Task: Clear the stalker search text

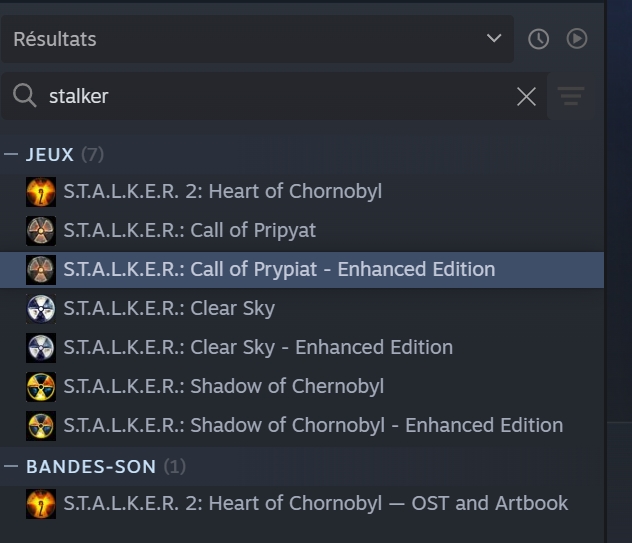Action: coord(526,97)
